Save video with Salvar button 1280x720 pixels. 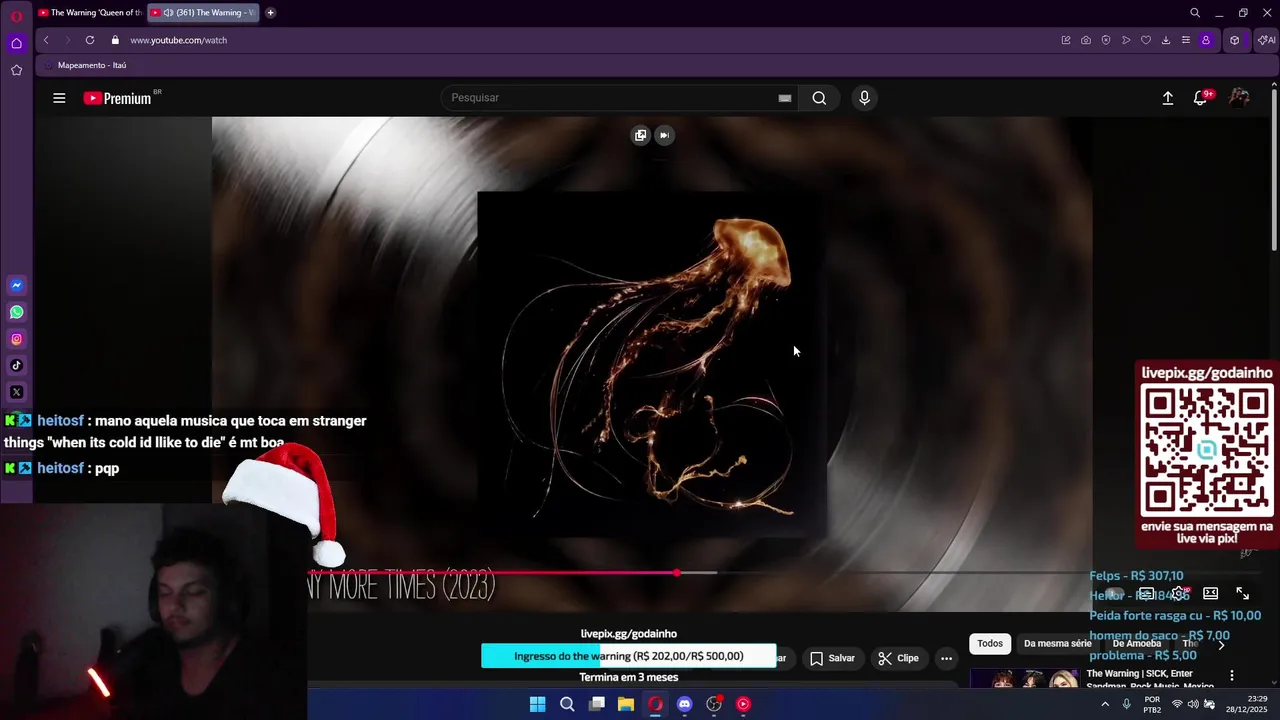coord(832,658)
